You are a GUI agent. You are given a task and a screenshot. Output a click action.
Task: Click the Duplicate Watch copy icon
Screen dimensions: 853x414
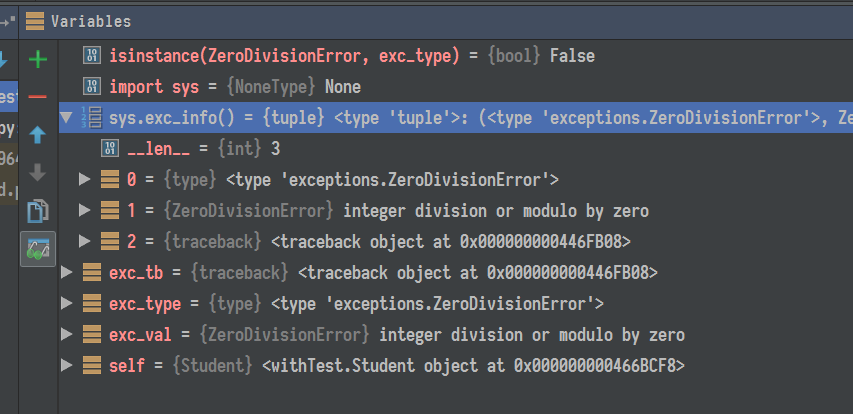[38, 210]
